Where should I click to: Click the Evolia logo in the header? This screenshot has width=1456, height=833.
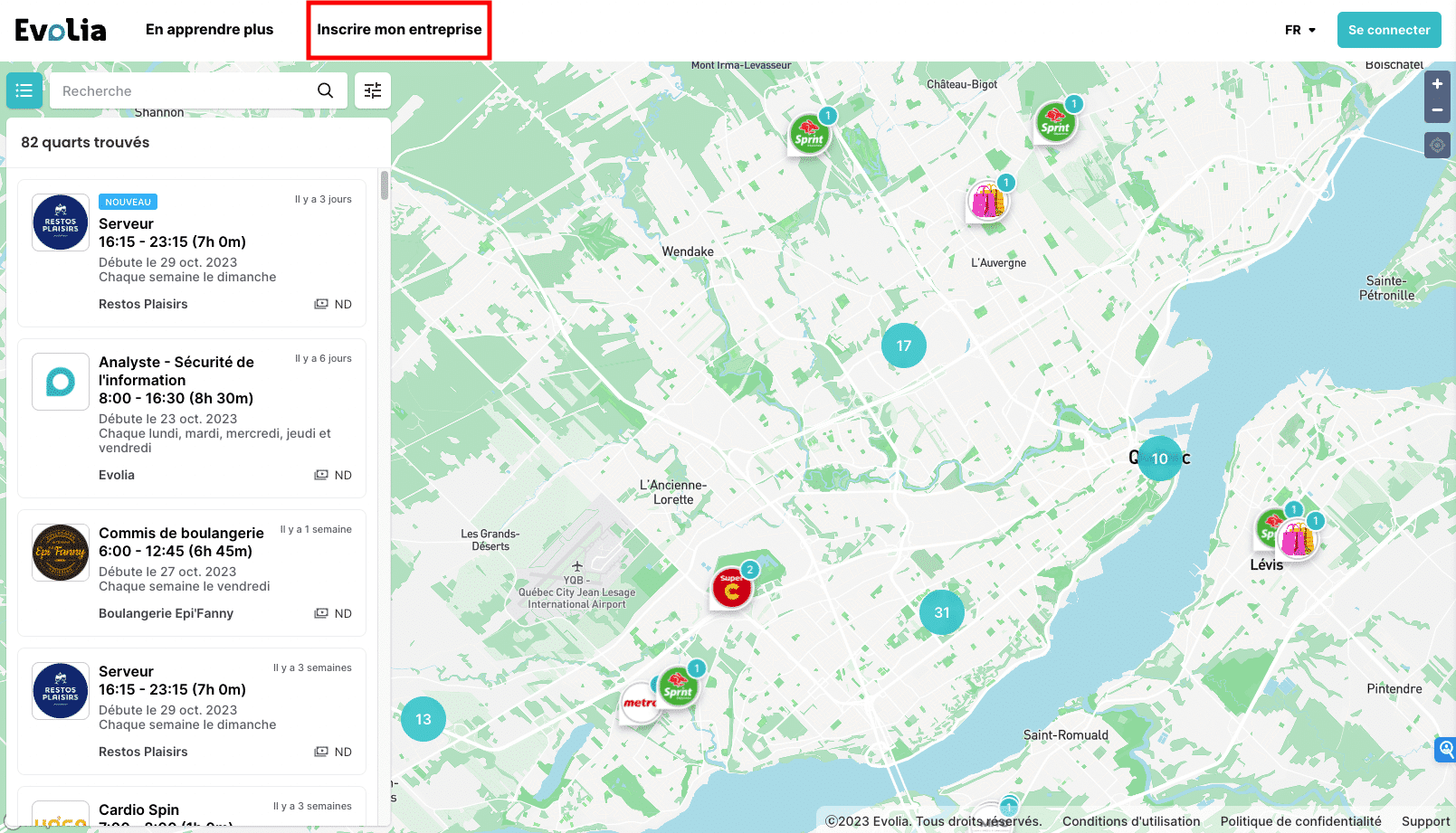click(61, 29)
